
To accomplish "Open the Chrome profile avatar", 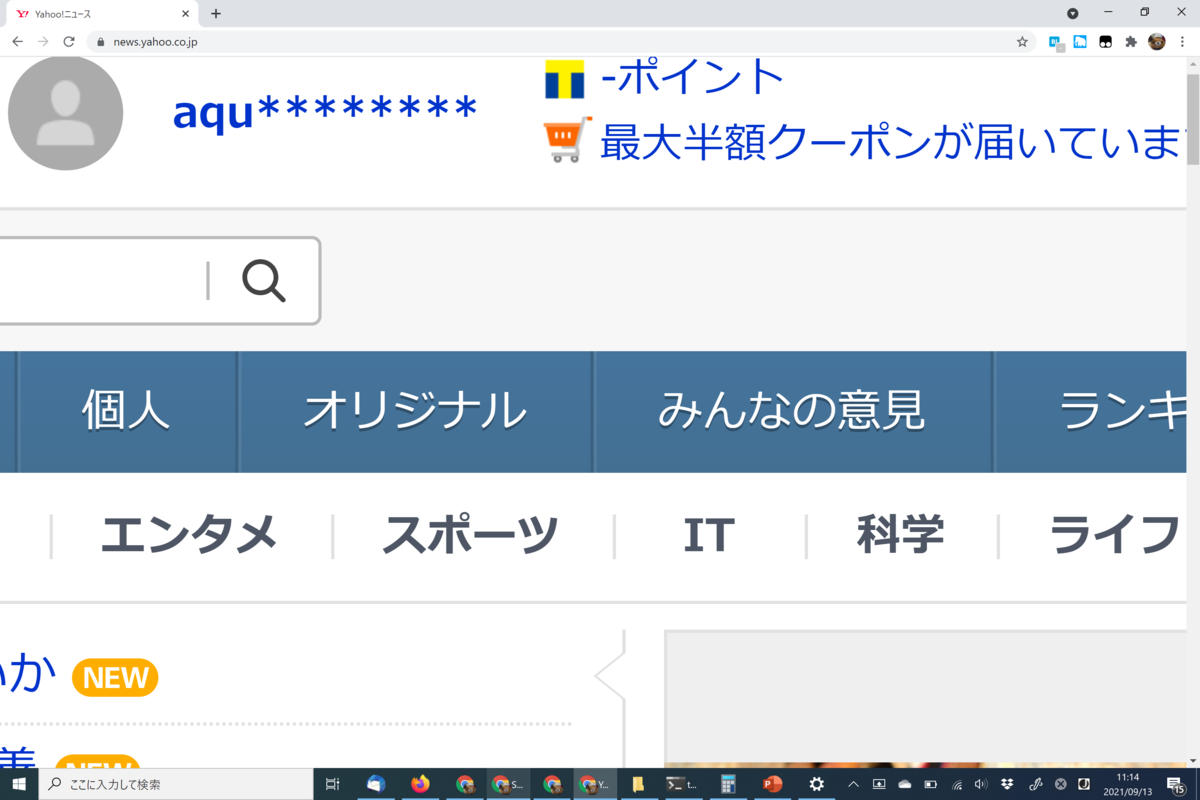I will tap(1157, 42).
